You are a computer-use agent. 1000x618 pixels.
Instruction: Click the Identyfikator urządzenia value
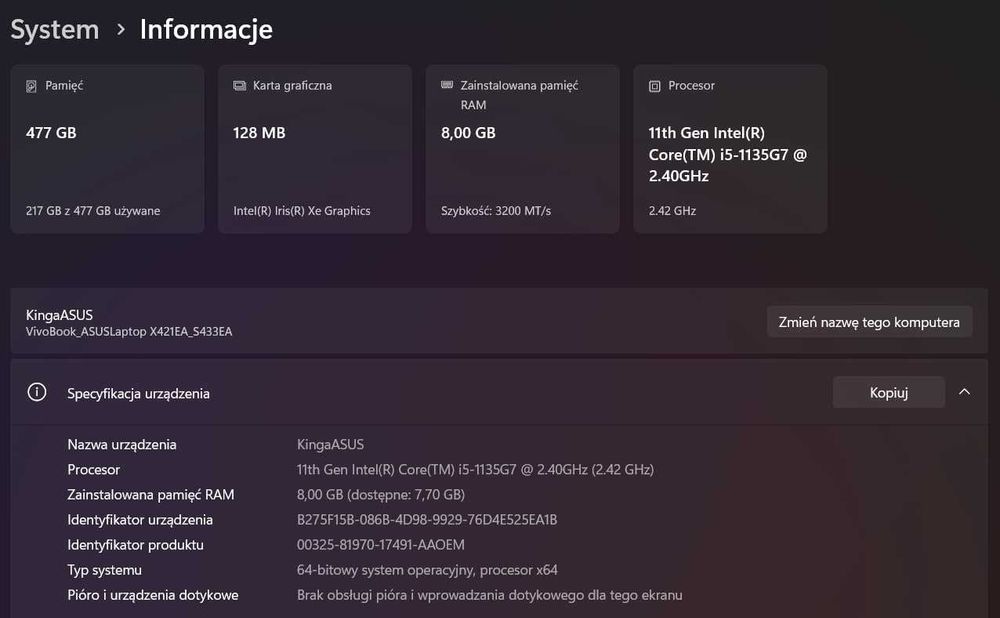427,520
